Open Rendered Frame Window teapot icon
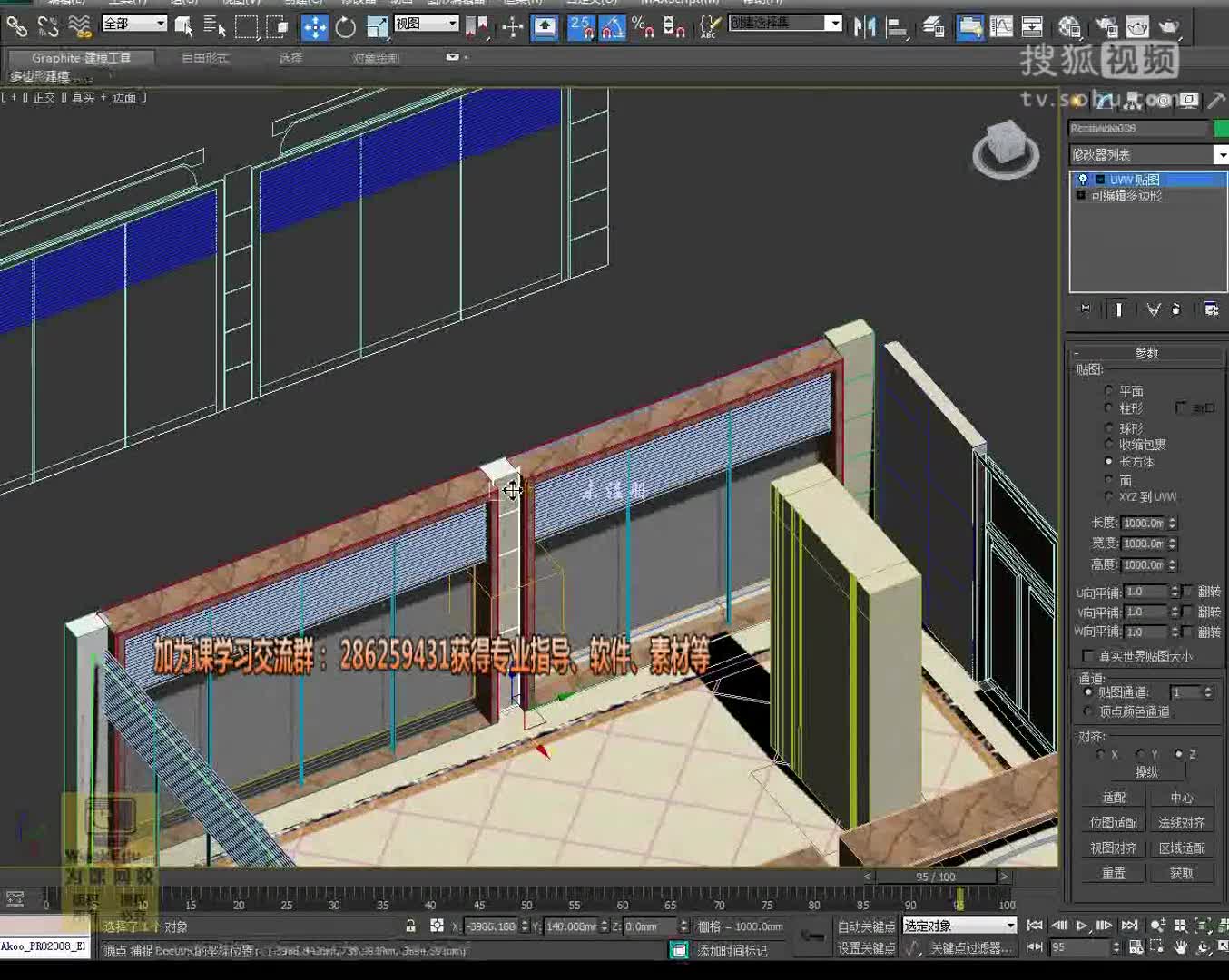The height and width of the screenshot is (980, 1229). [1136, 26]
